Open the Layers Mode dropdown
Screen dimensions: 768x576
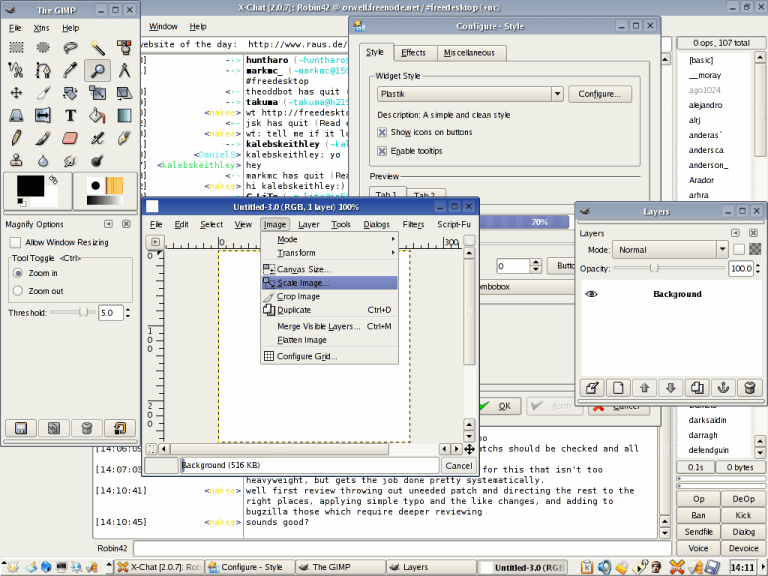click(x=670, y=250)
